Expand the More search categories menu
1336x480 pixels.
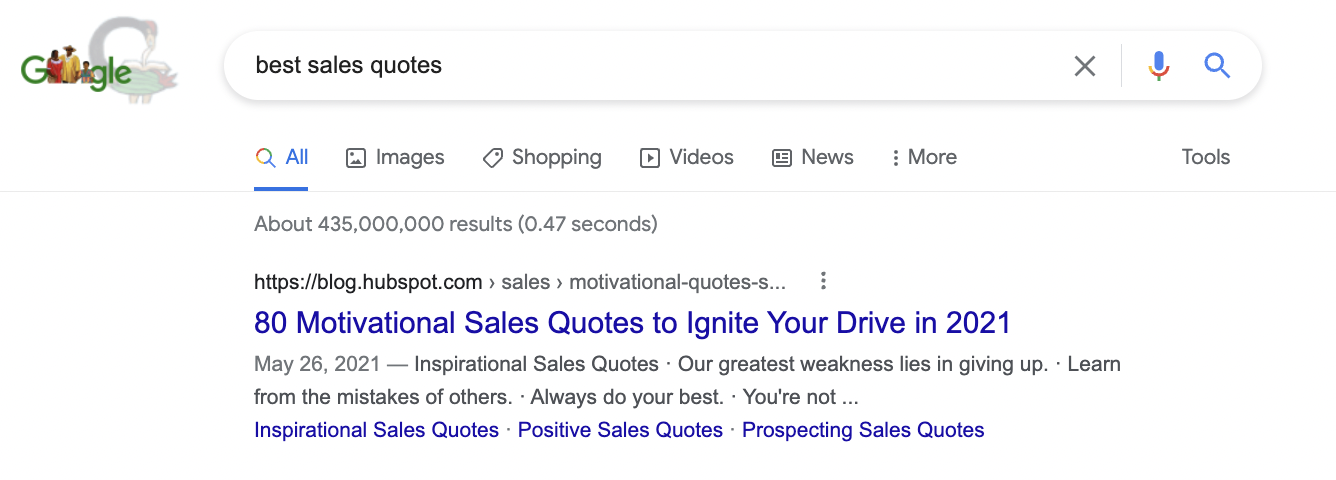pos(923,157)
